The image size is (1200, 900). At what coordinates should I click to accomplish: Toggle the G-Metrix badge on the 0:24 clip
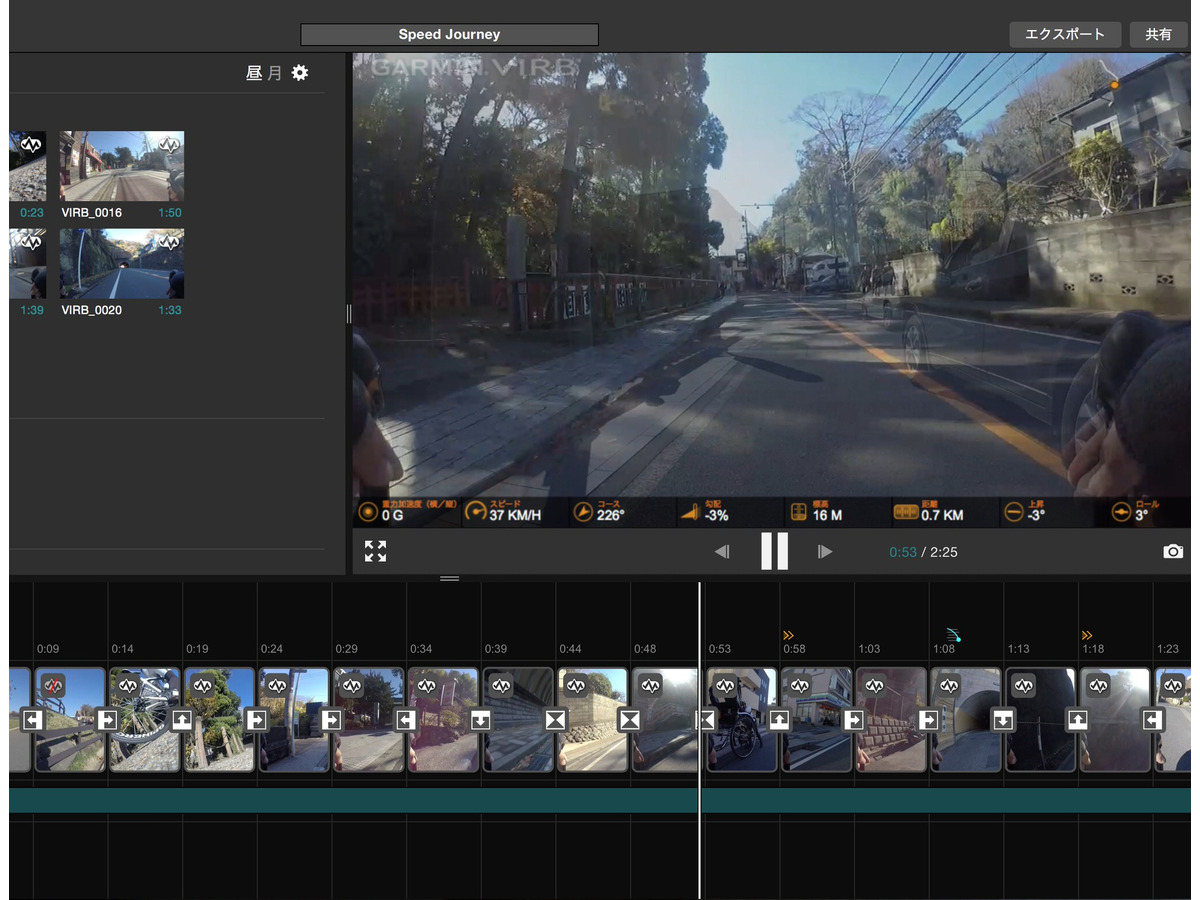276,686
